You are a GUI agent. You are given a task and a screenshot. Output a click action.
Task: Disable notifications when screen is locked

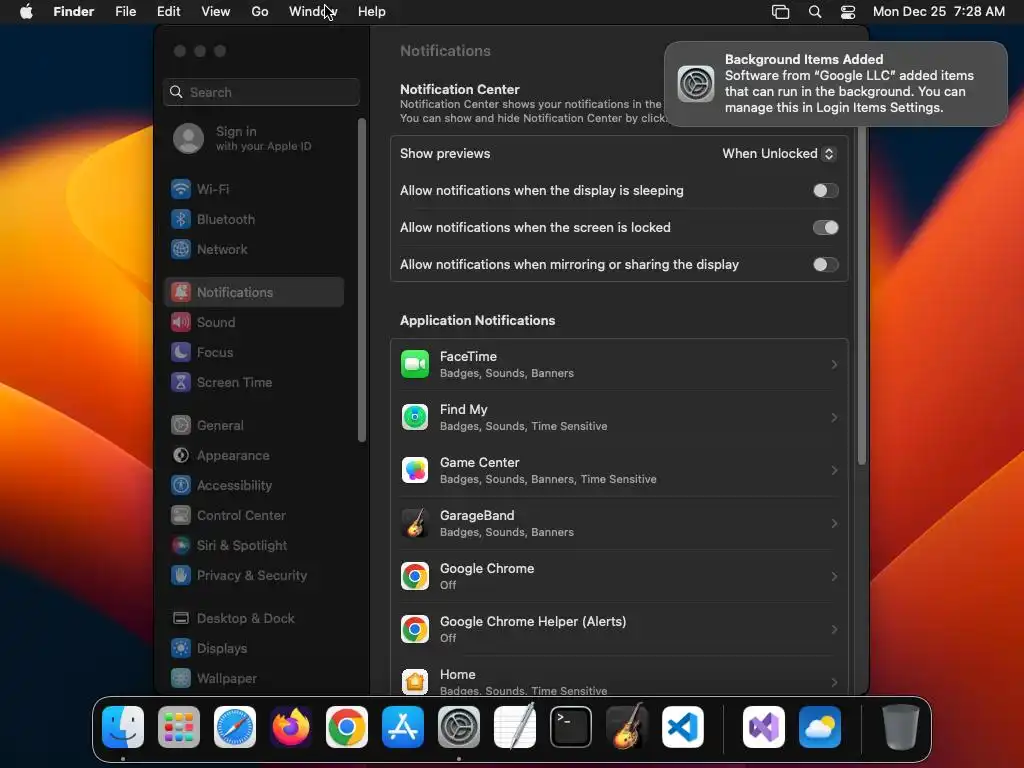[825, 227]
